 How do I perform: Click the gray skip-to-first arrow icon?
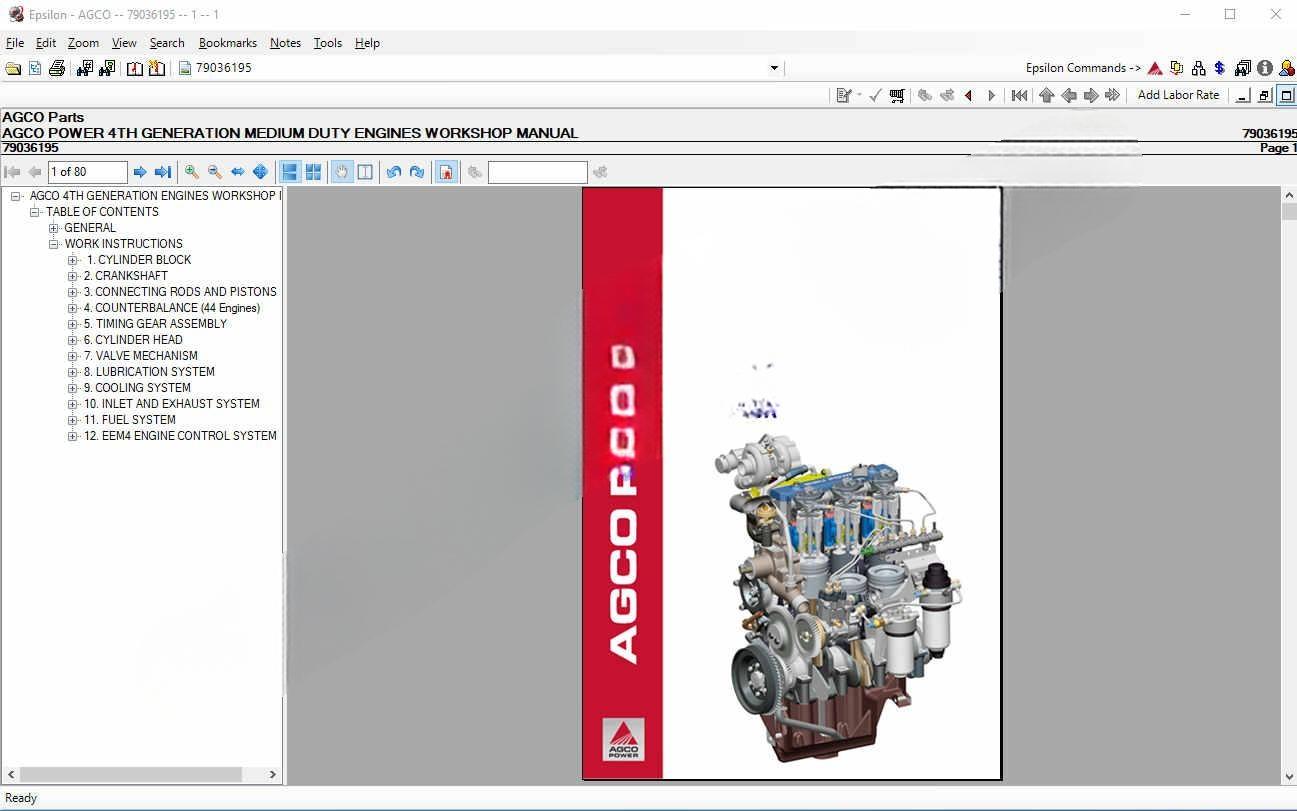tap(1019, 95)
